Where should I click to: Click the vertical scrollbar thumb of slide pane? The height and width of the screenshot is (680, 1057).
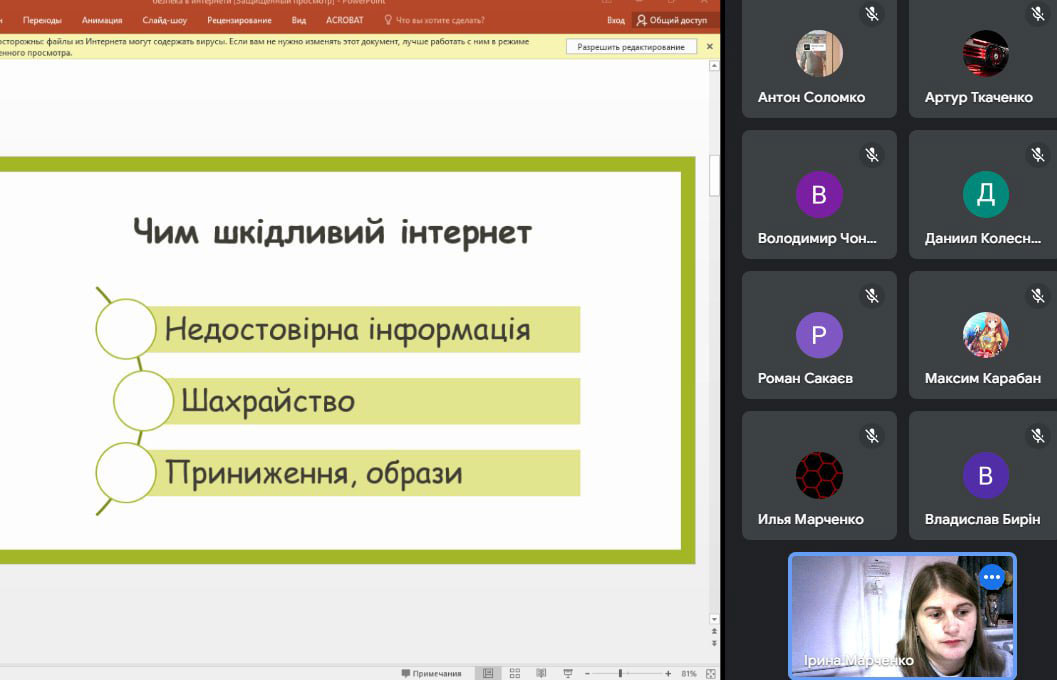tap(714, 175)
